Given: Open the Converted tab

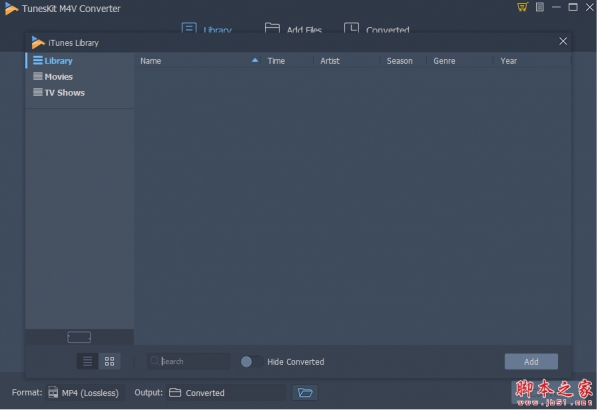Looking at the screenshot, I should 378,29.
